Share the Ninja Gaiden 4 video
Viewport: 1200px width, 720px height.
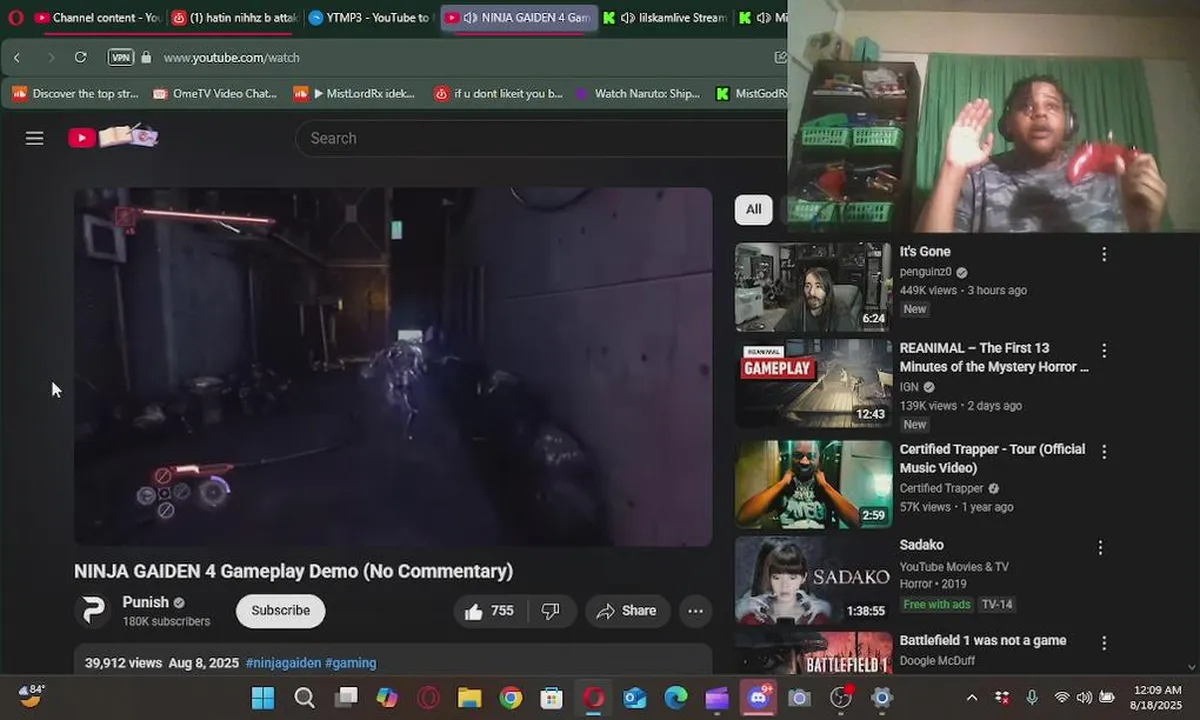(x=627, y=611)
